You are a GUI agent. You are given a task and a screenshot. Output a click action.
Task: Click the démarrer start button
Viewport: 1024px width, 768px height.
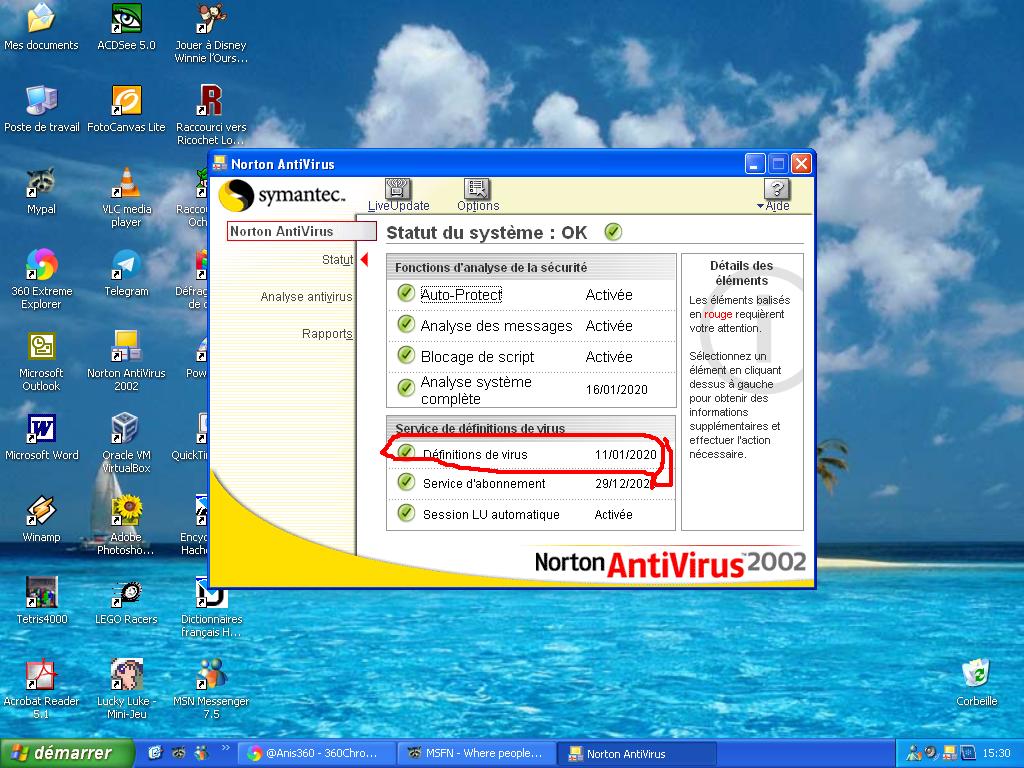coord(67,753)
